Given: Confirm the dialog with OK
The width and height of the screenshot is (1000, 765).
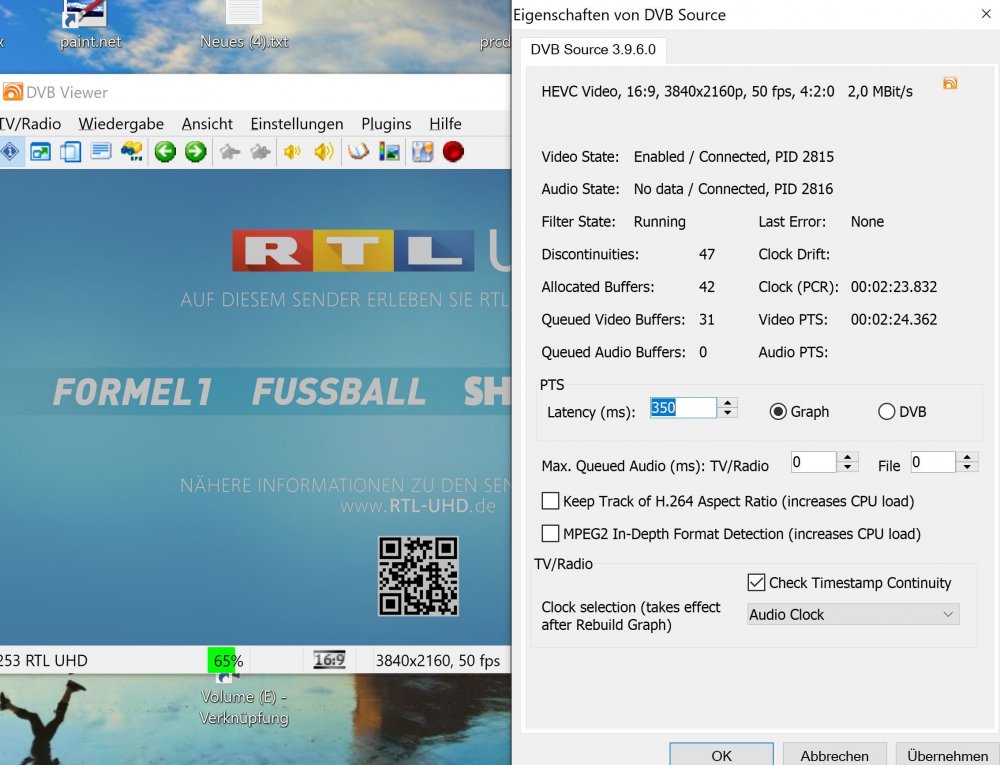Looking at the screenshot, I should (x=721, y=755).
